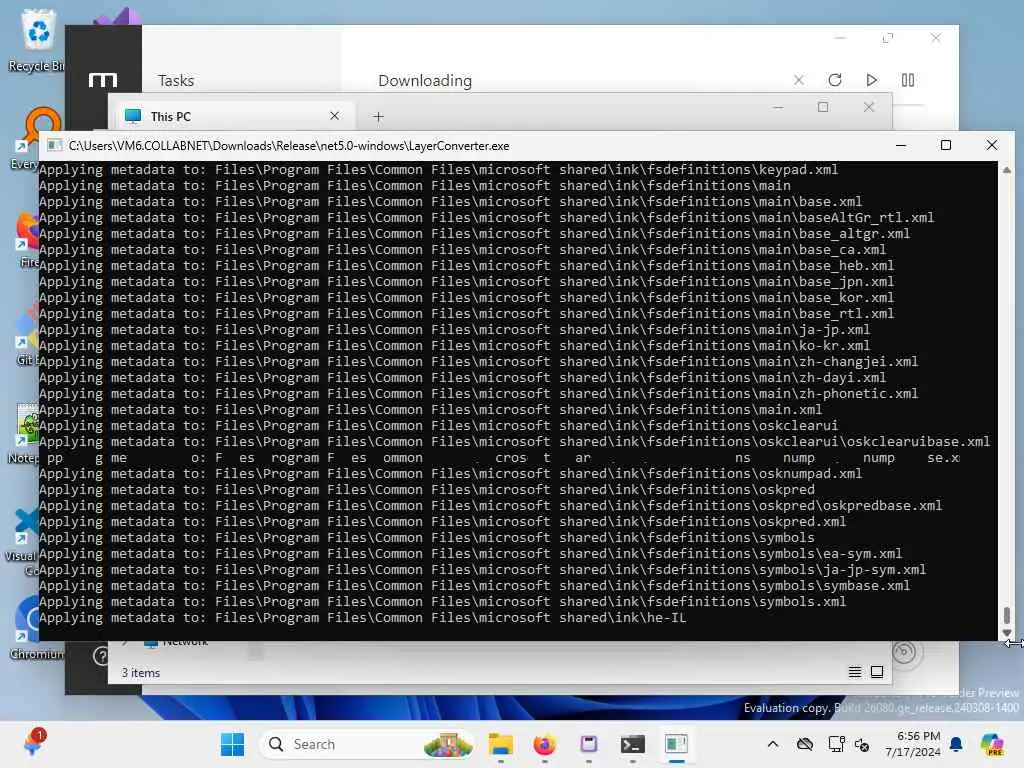Open the Chromium desktop shortcut
The width and height of the screenshot is (1024, 768).
pyautogui.click(x=37, y=626)
